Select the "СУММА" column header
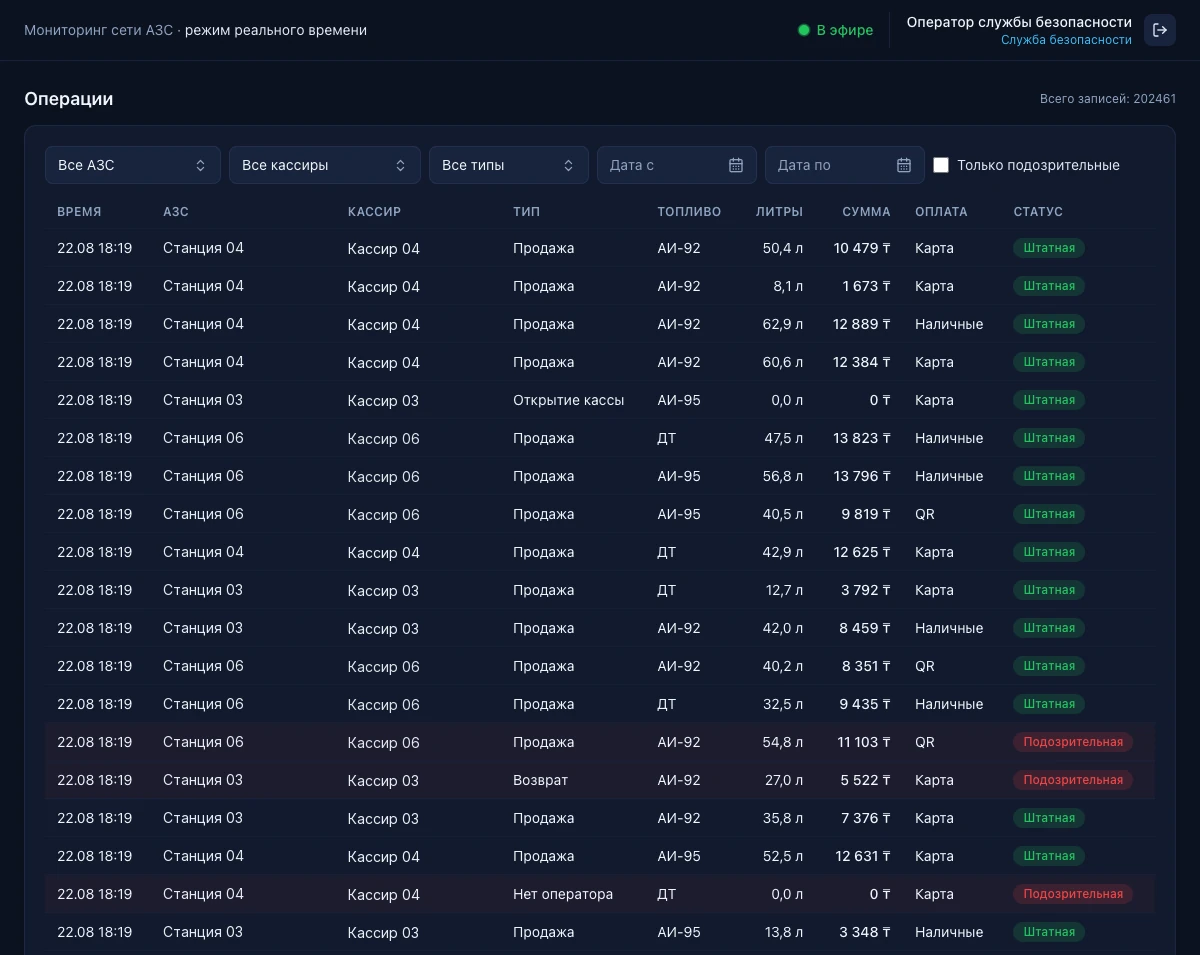The height and width of the screenshot is (955, 1200). pos(866,212)
